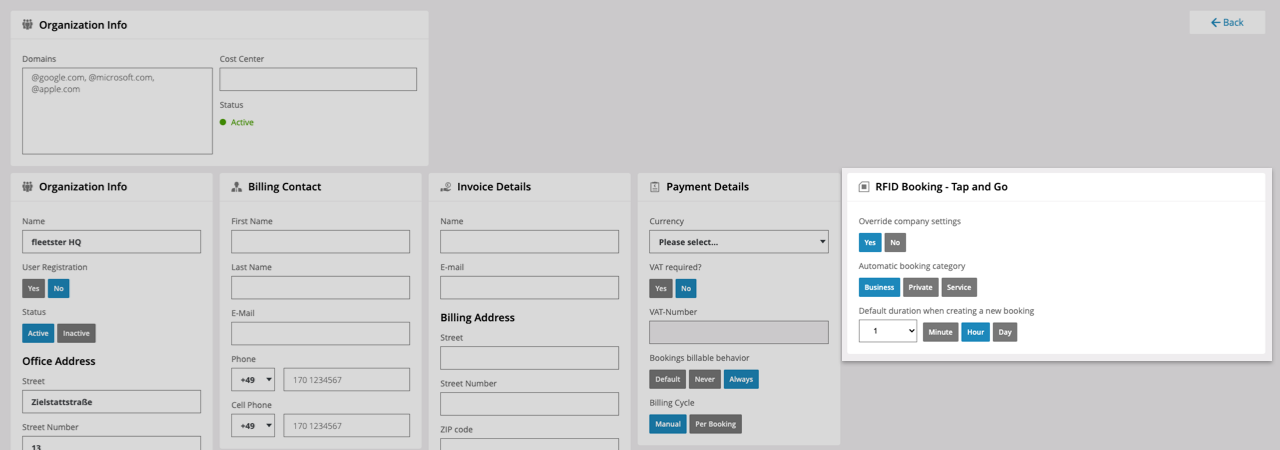Click the green Active status text
Image resolution: width=1280 pixels, height=450 pixels.
tap(242, 122)
